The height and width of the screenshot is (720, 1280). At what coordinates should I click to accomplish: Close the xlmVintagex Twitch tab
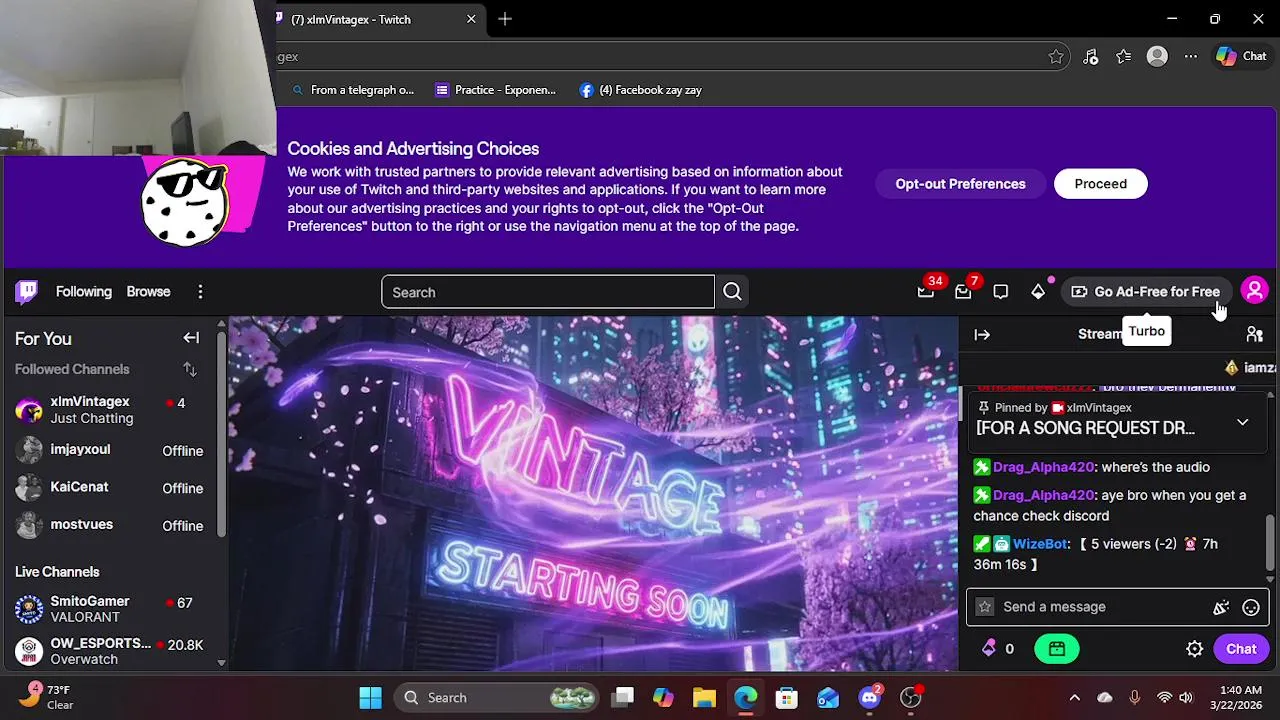coord(471,19)
